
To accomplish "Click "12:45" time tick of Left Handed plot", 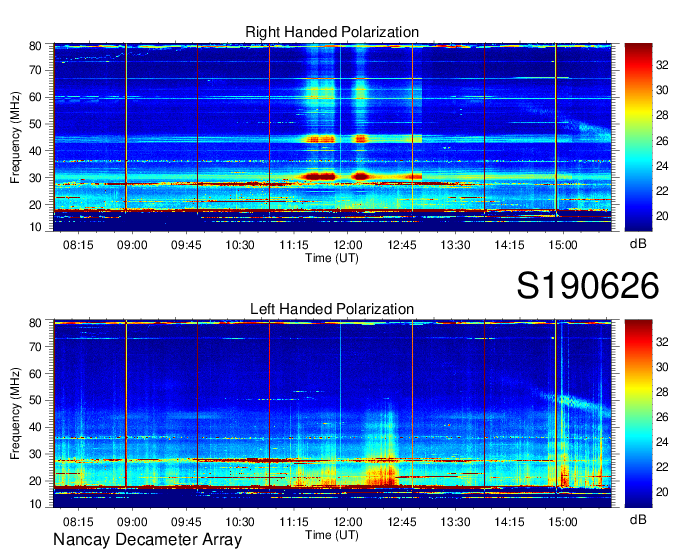I will click(402, 522).
